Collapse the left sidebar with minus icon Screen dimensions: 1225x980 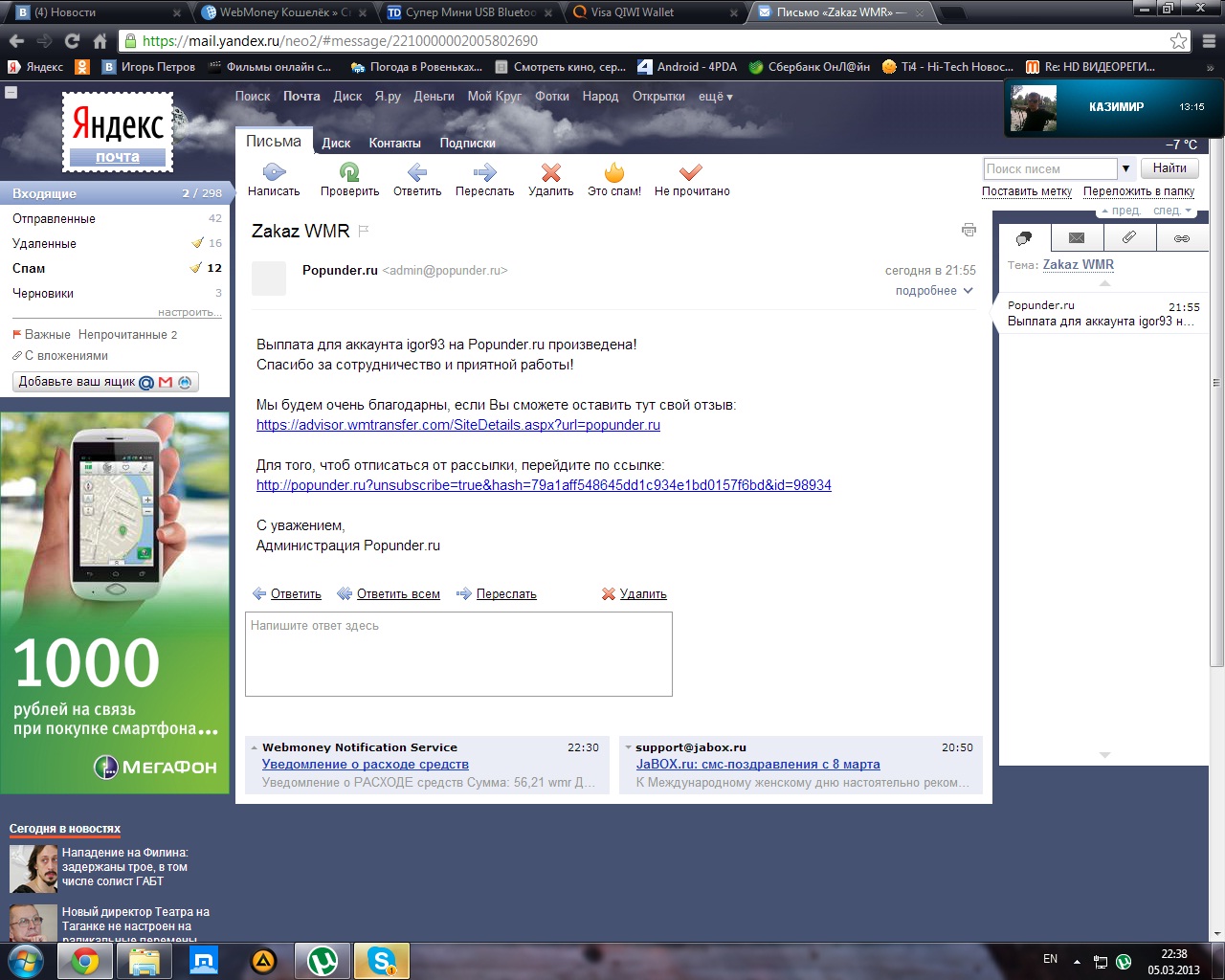pyautogui.click(x=11, y=92)
